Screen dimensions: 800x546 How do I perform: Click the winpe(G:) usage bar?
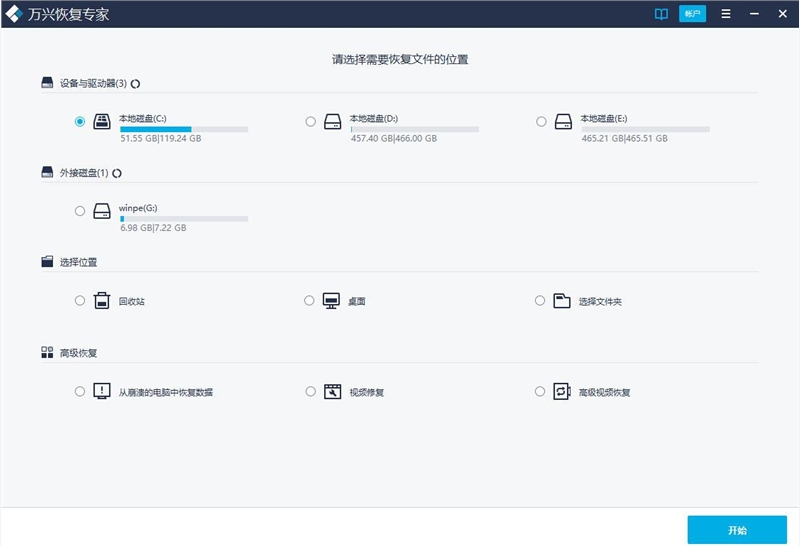pos(184,219)
